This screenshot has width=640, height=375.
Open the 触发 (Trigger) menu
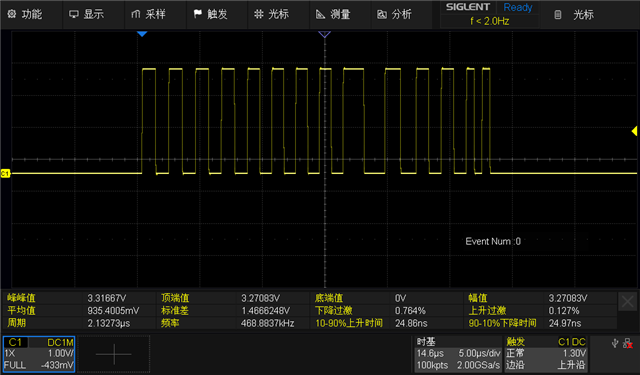click(217, 14)
